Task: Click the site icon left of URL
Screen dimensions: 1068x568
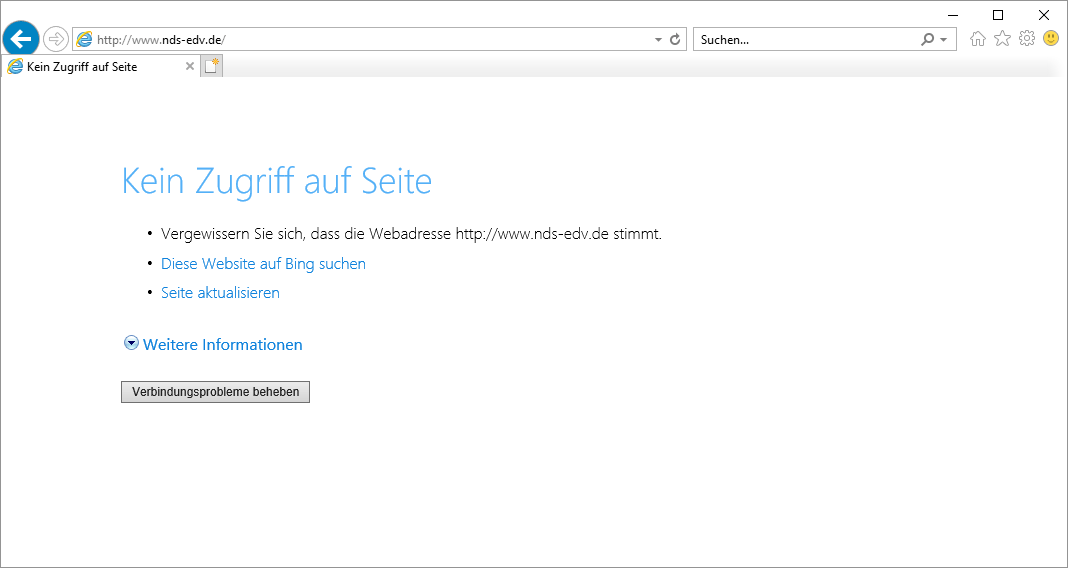Action: tap(84, 40)
